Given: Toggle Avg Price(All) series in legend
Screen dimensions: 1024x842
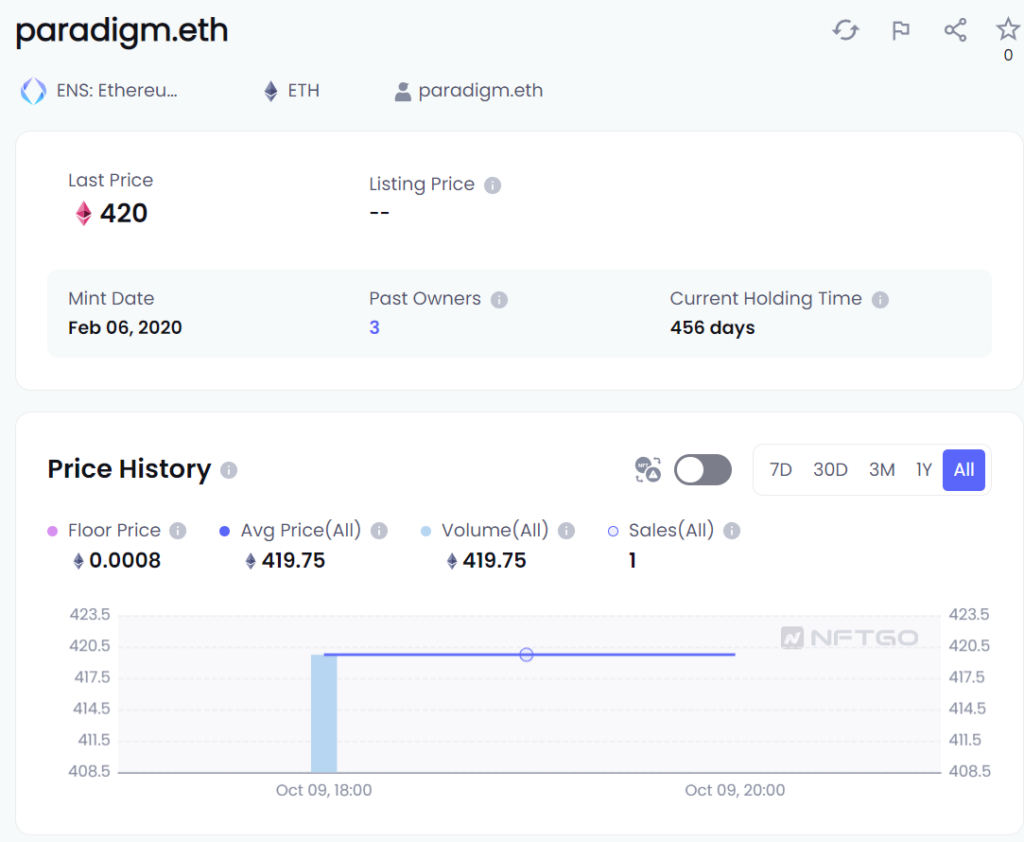Looking at the screenshot, I should (x=290, y=530).
